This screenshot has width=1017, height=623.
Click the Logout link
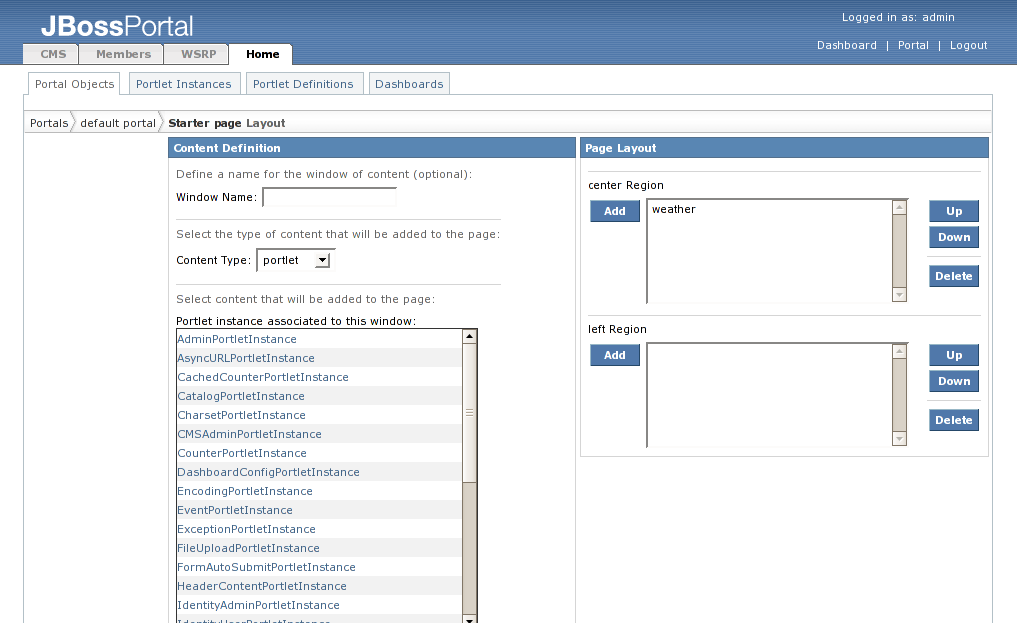click(968, 45)
